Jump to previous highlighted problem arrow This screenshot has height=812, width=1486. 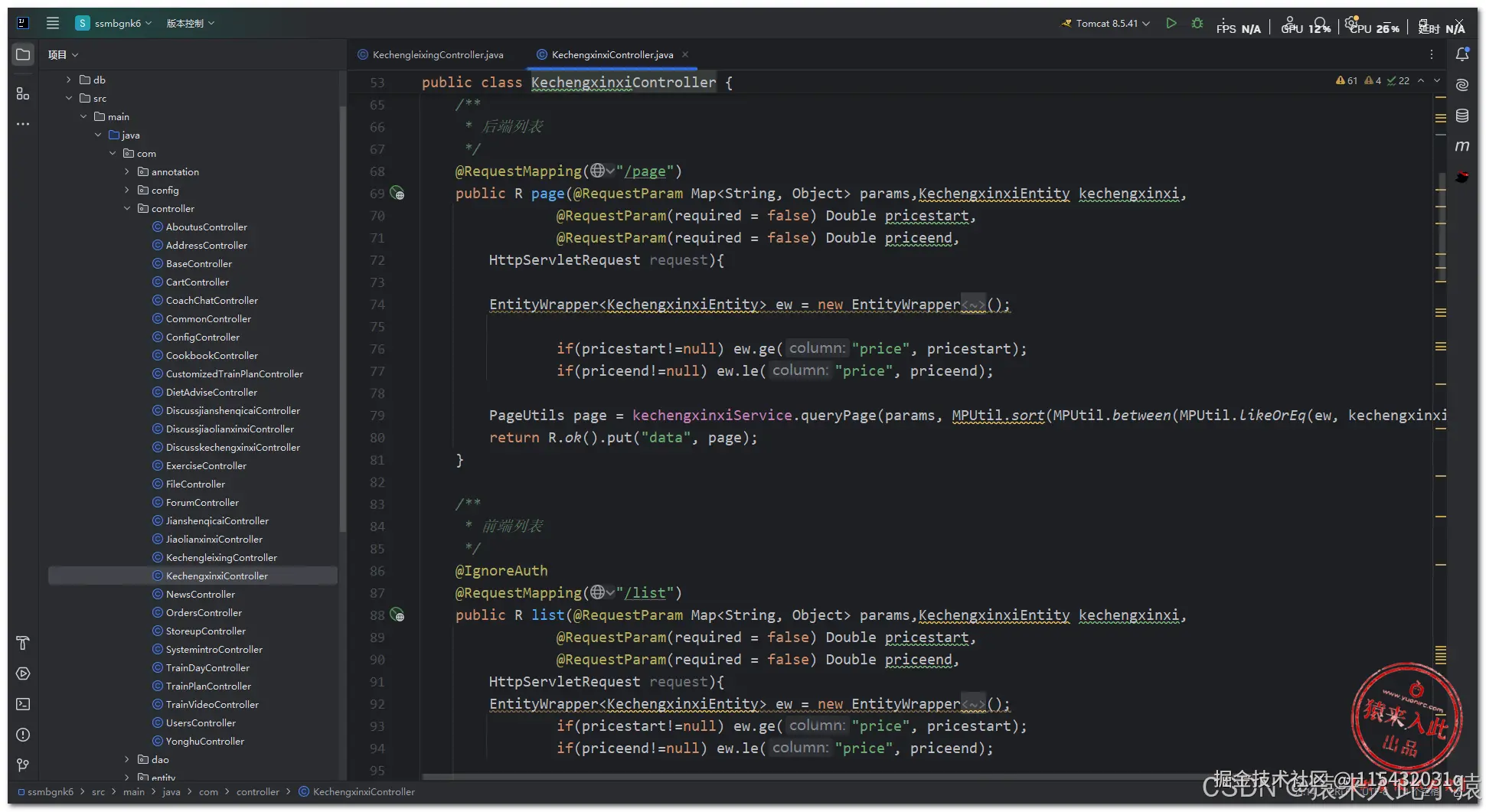click(1421, 80)
